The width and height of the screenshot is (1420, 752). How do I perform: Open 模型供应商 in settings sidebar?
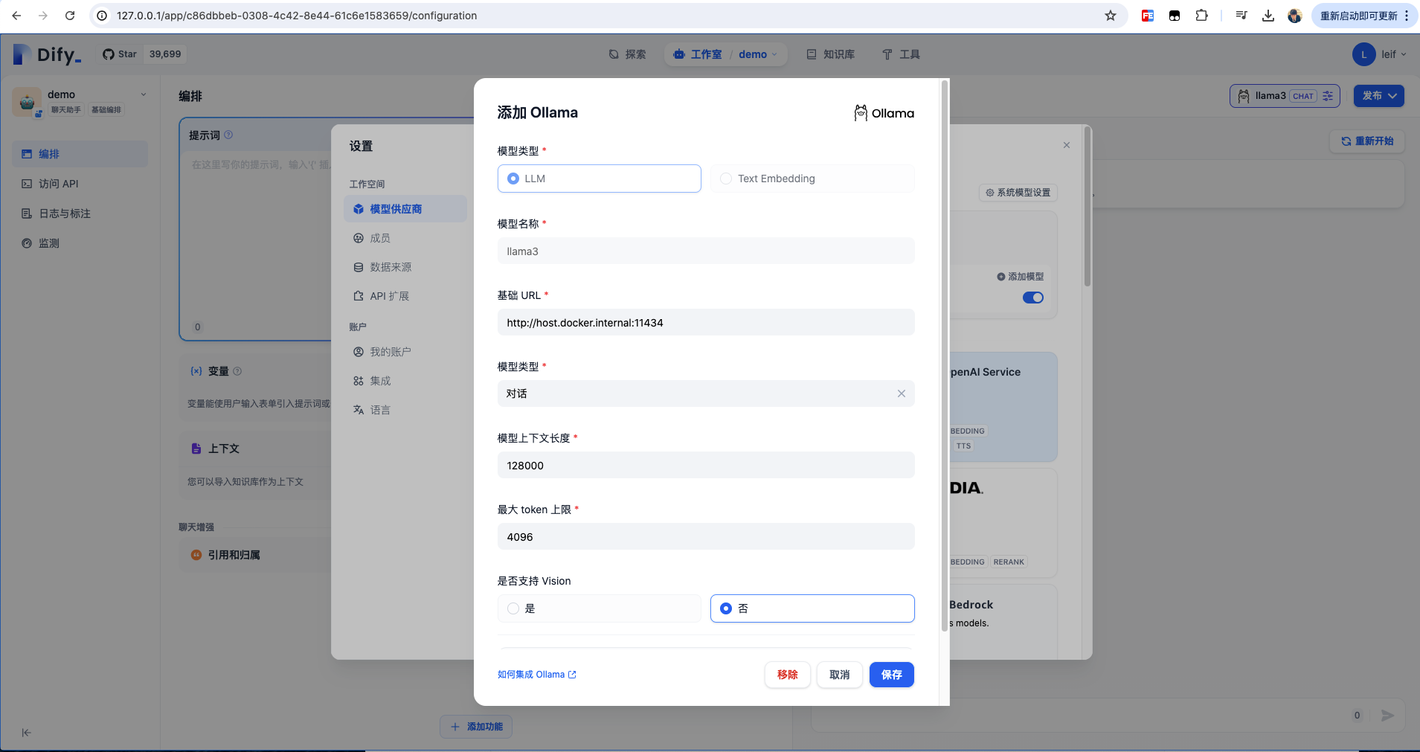click(405, 209)
